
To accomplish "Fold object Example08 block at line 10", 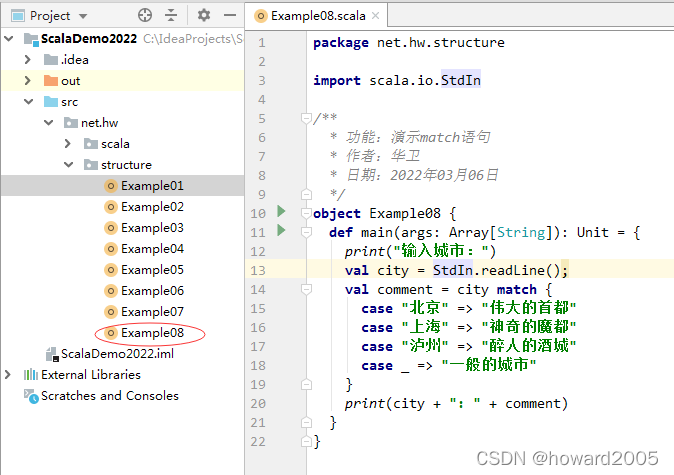I will [x=306, y=213].
